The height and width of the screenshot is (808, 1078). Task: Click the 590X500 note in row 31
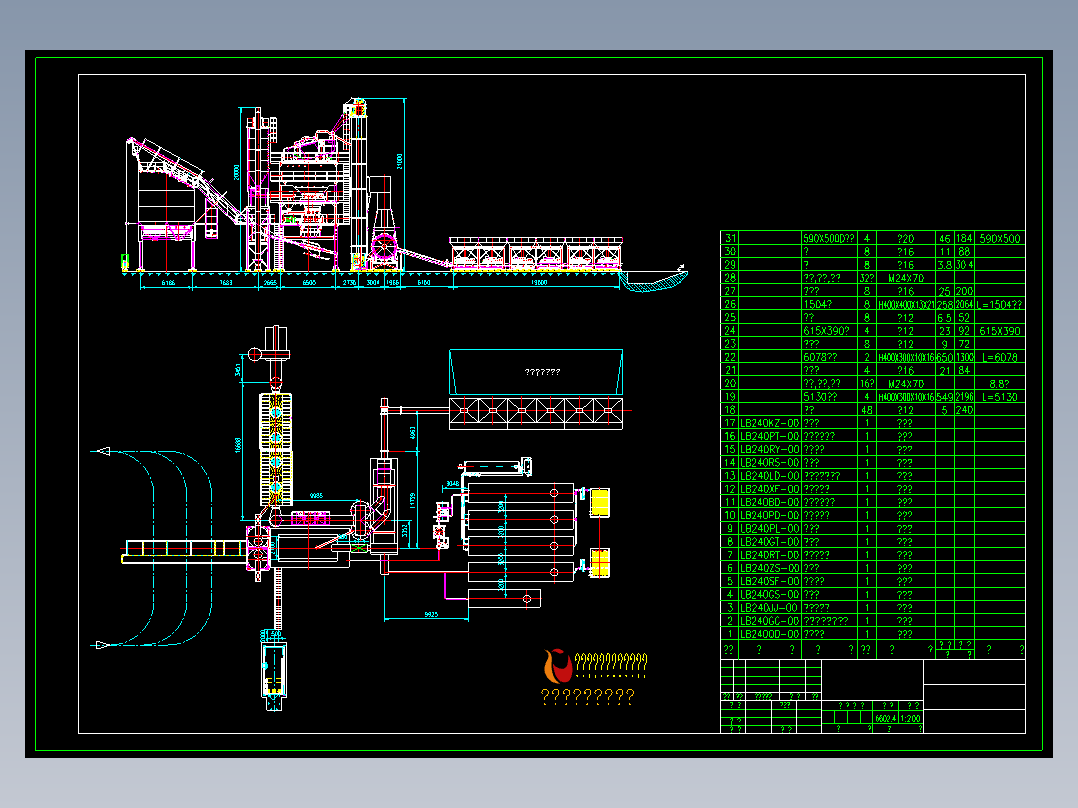coord(1000,239)
